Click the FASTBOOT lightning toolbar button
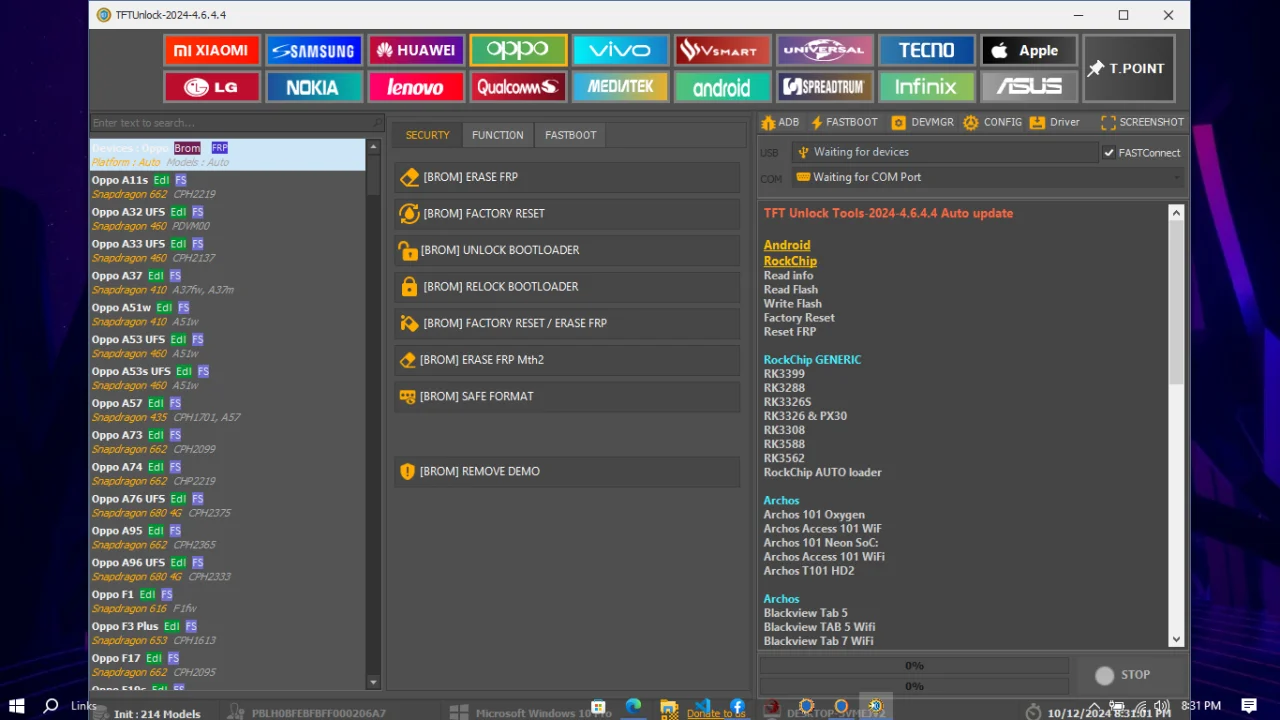 pyautogui.click(x=844, y=122)
